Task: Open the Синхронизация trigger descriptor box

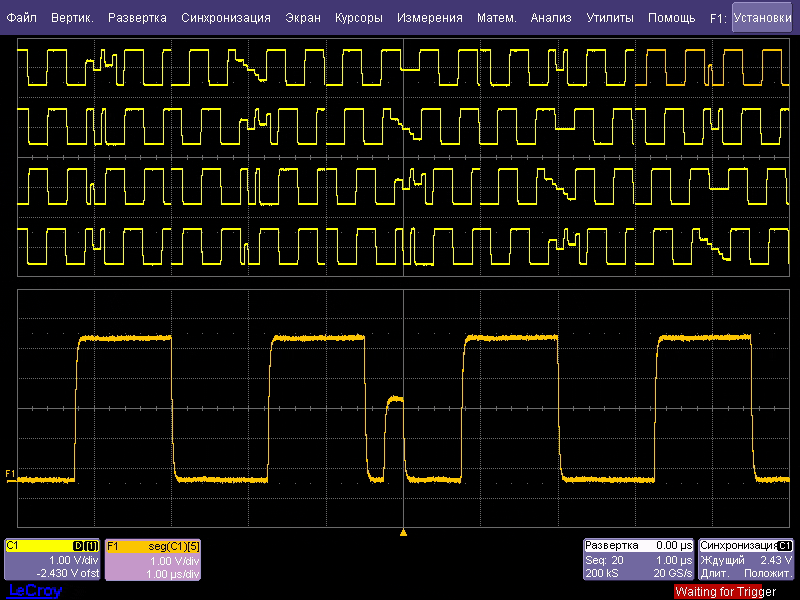Action: tap(747, 559)
